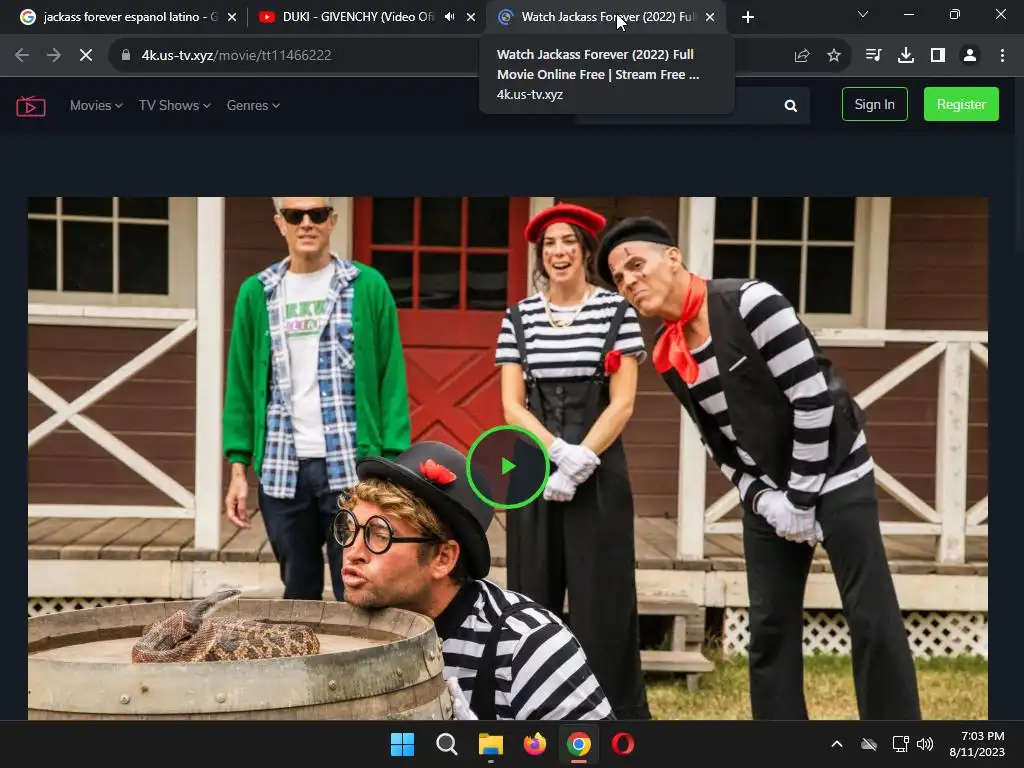1024x768 pixels.
Task: Open a new browser tab
Action: pyautogui.click(x=748, y=18)
